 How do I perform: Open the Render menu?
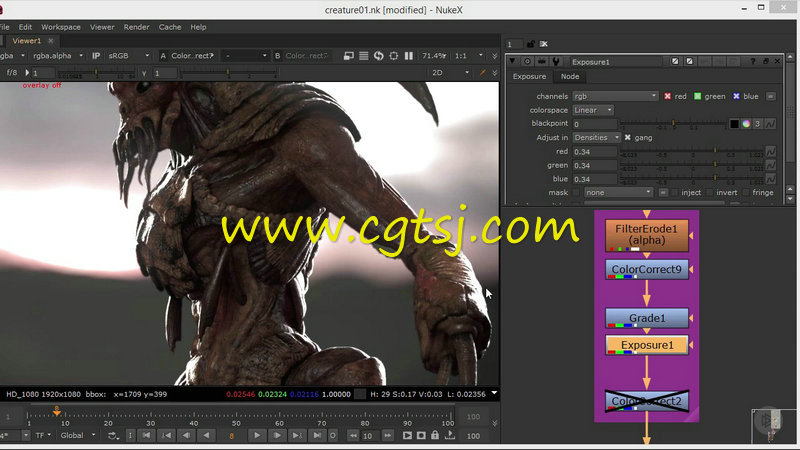(x=136, y=27)
